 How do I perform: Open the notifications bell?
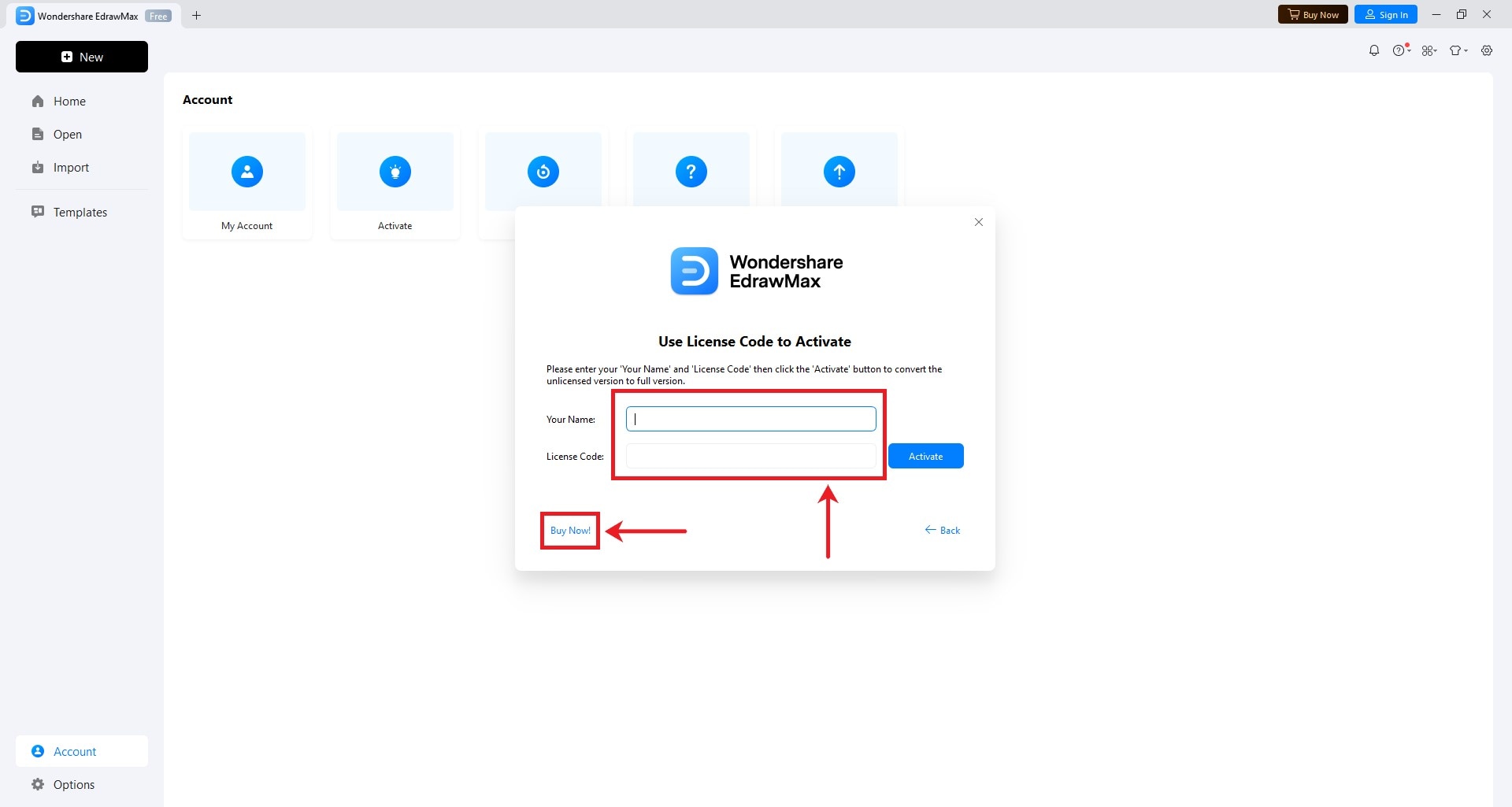click(1374, 50)
